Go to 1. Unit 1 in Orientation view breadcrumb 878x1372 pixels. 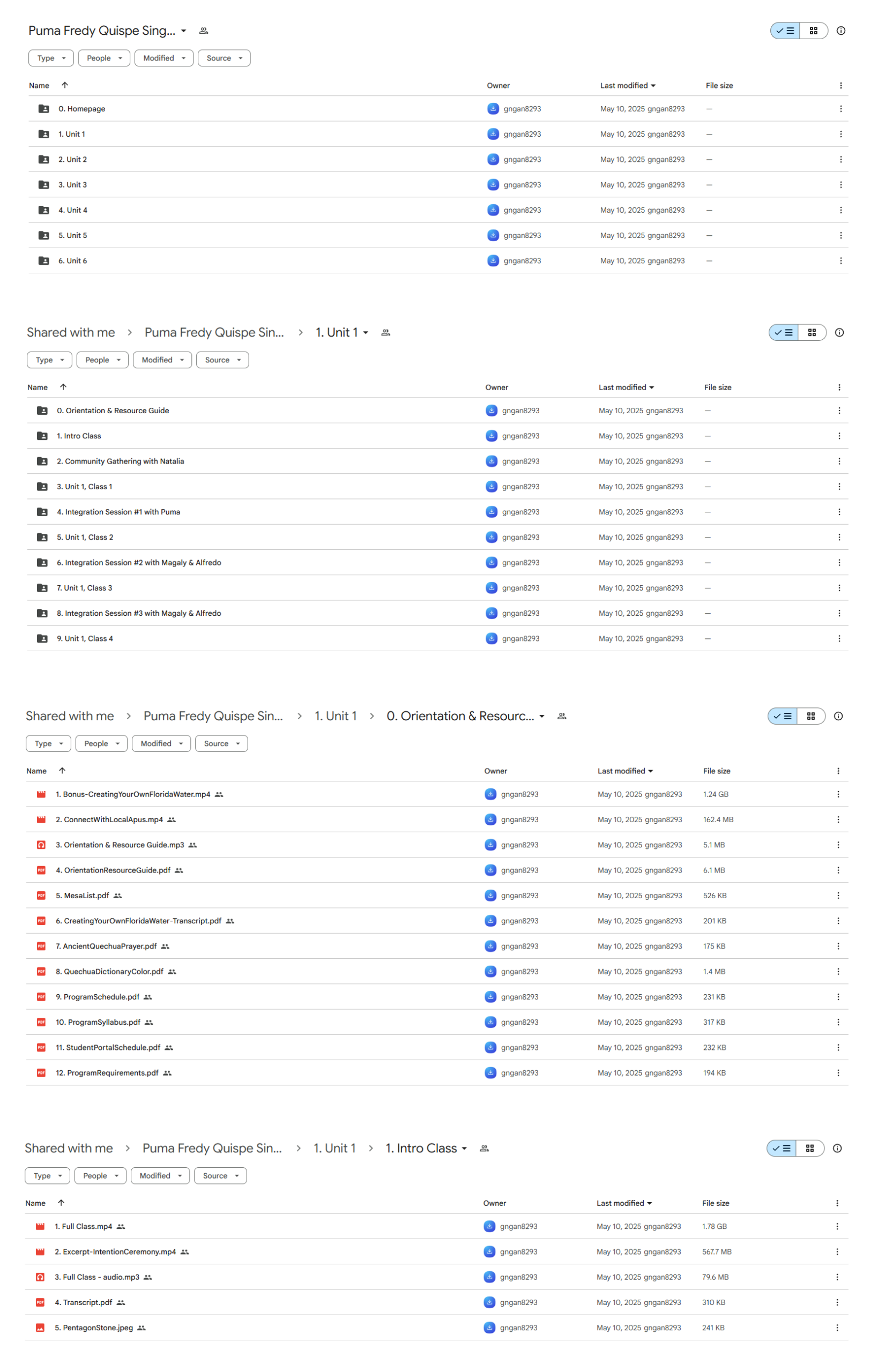[x=336, y=716]
